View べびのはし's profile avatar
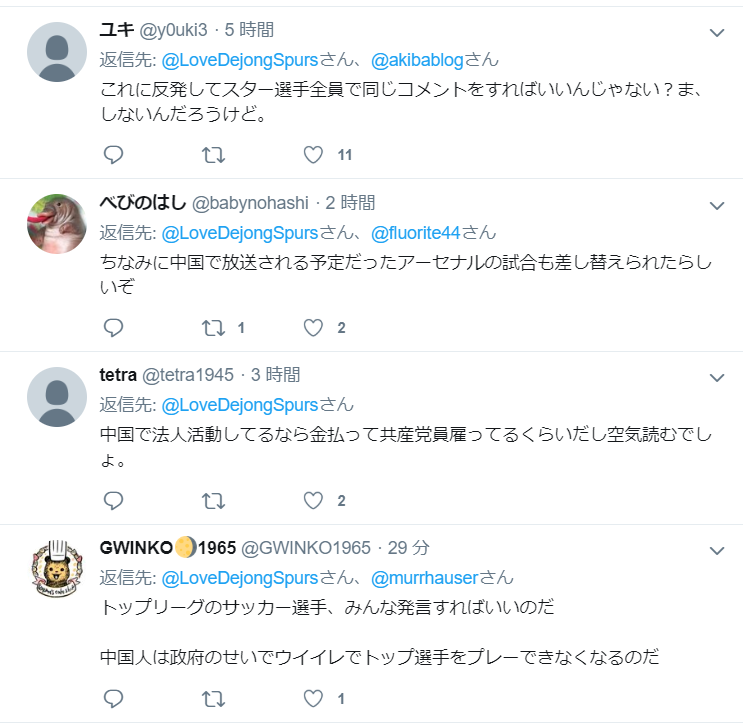This screenshot has width=743, height=724. pyautogui.click(x=57, y=224)
